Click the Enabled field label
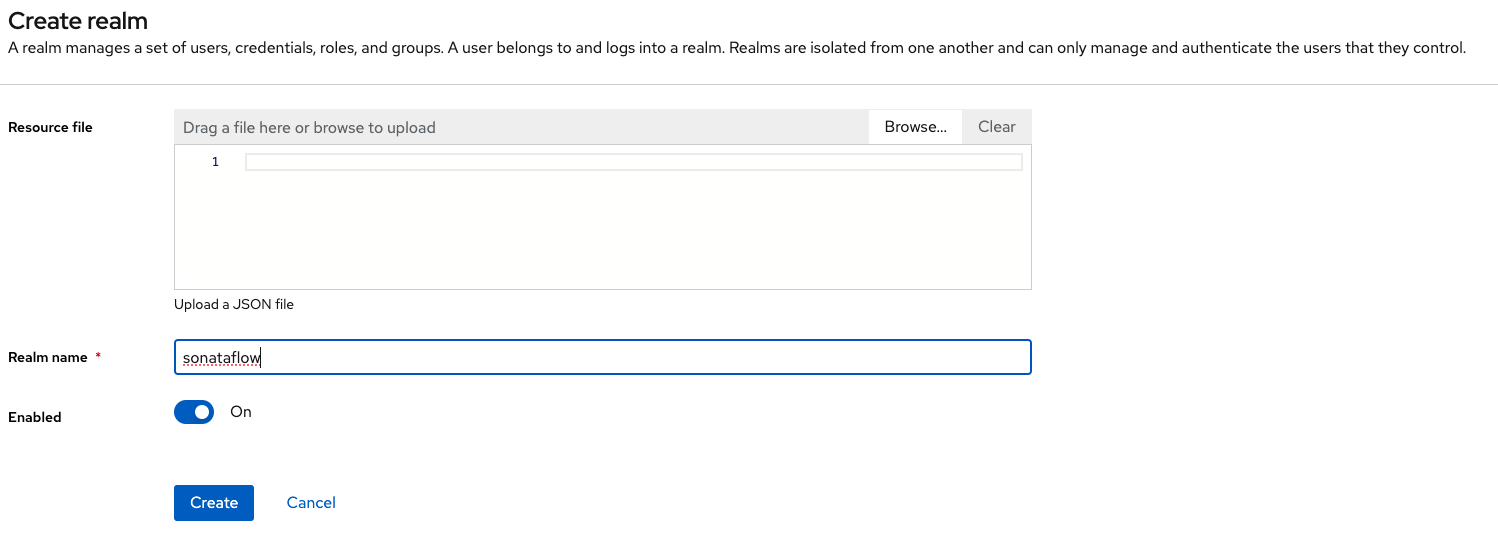The height and width of the screenshot is (547, 1498). 35,418
